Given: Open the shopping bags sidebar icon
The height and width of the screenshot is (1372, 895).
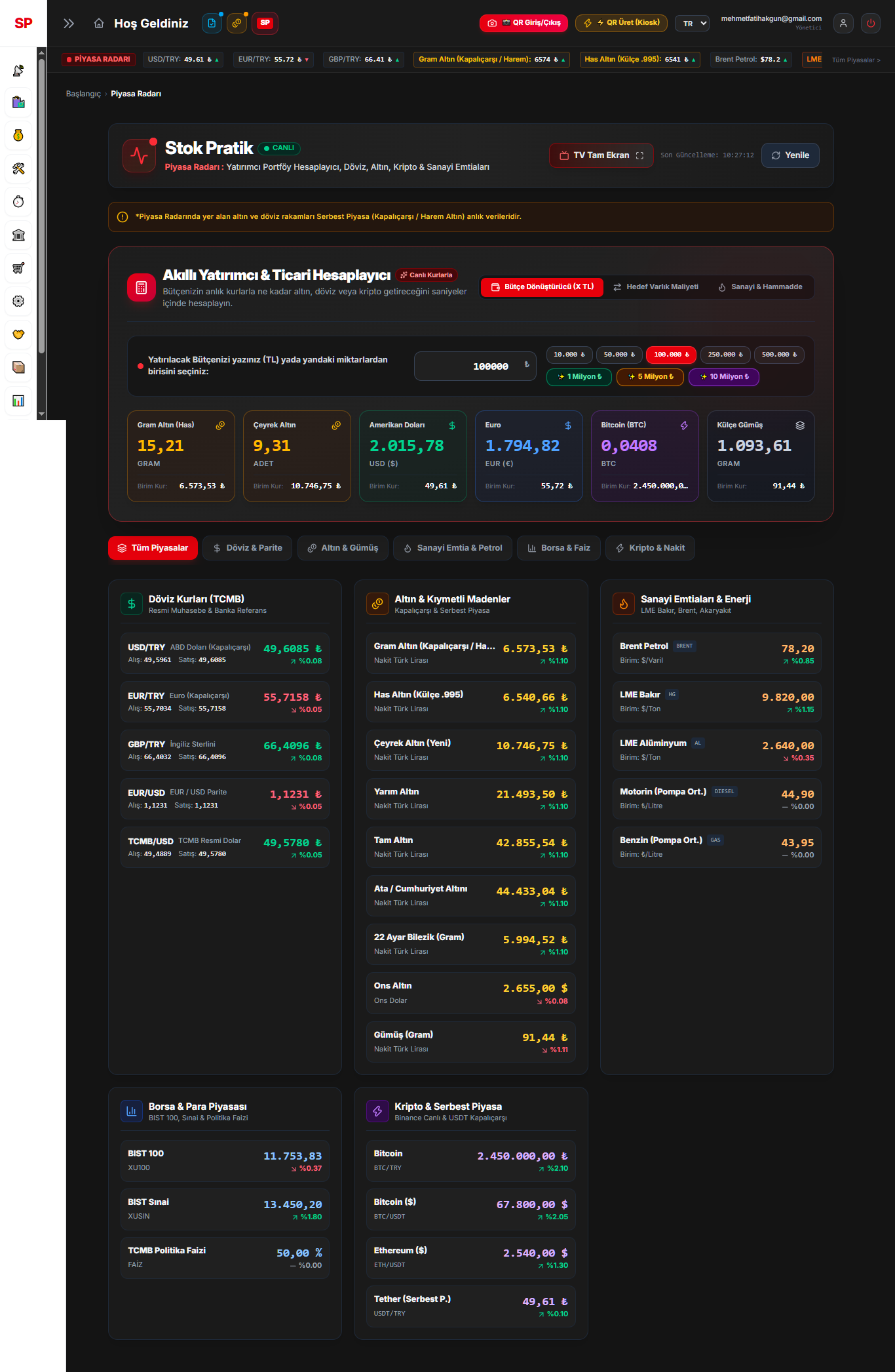Looking at the screenshot, I should [x=18, y=102].
